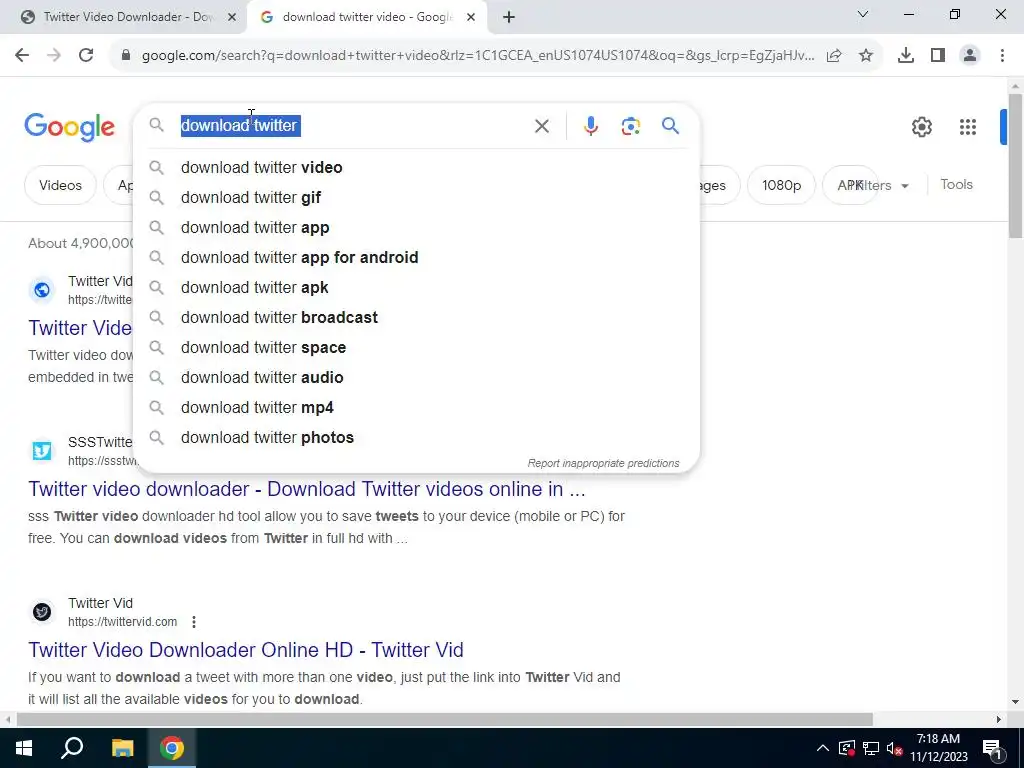The image size is (1024, 768).
Task: Choose suggestion download twitter apk
Action: (417, 288)
